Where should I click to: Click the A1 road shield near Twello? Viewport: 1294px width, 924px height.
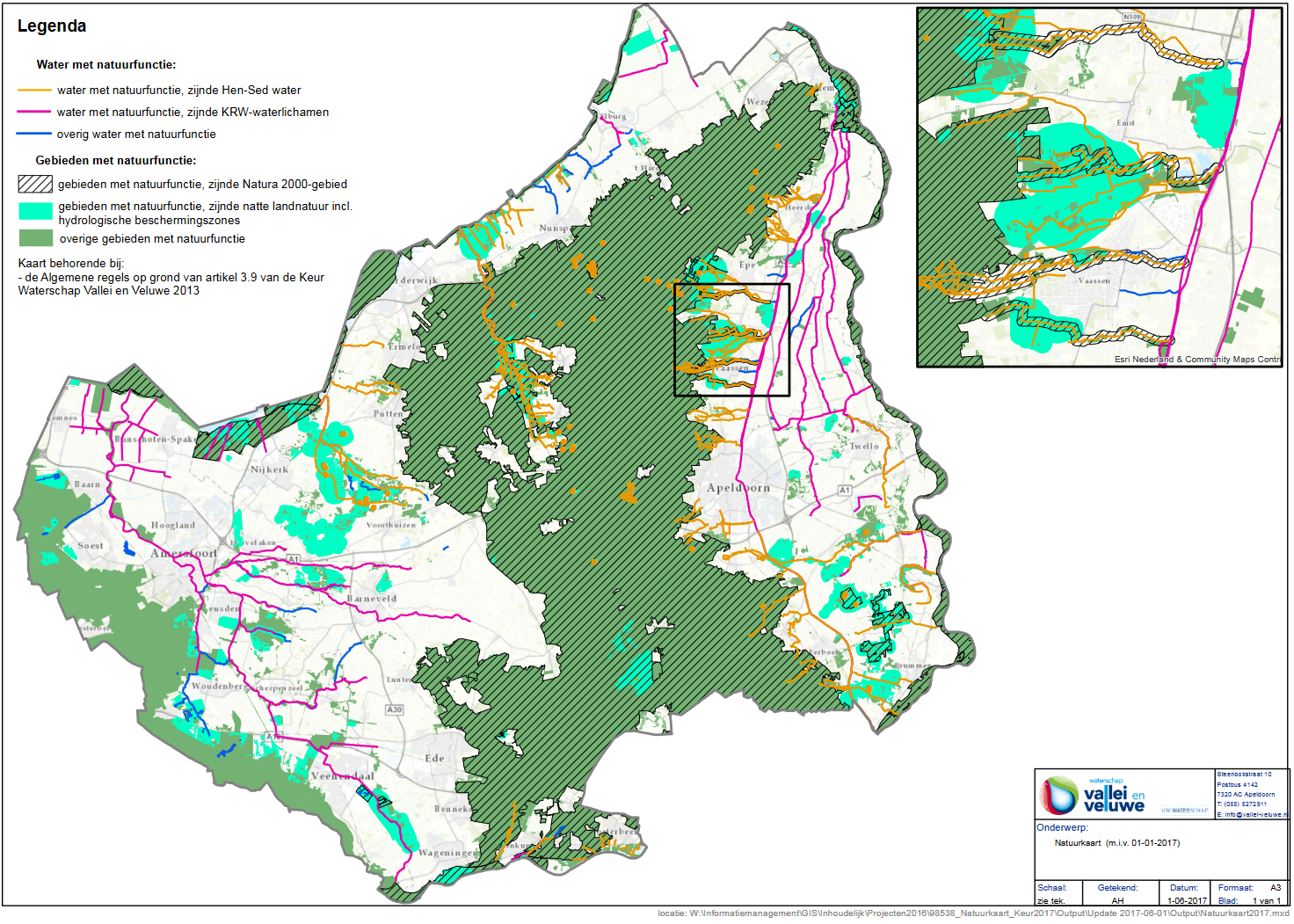(x=845, y=490)
